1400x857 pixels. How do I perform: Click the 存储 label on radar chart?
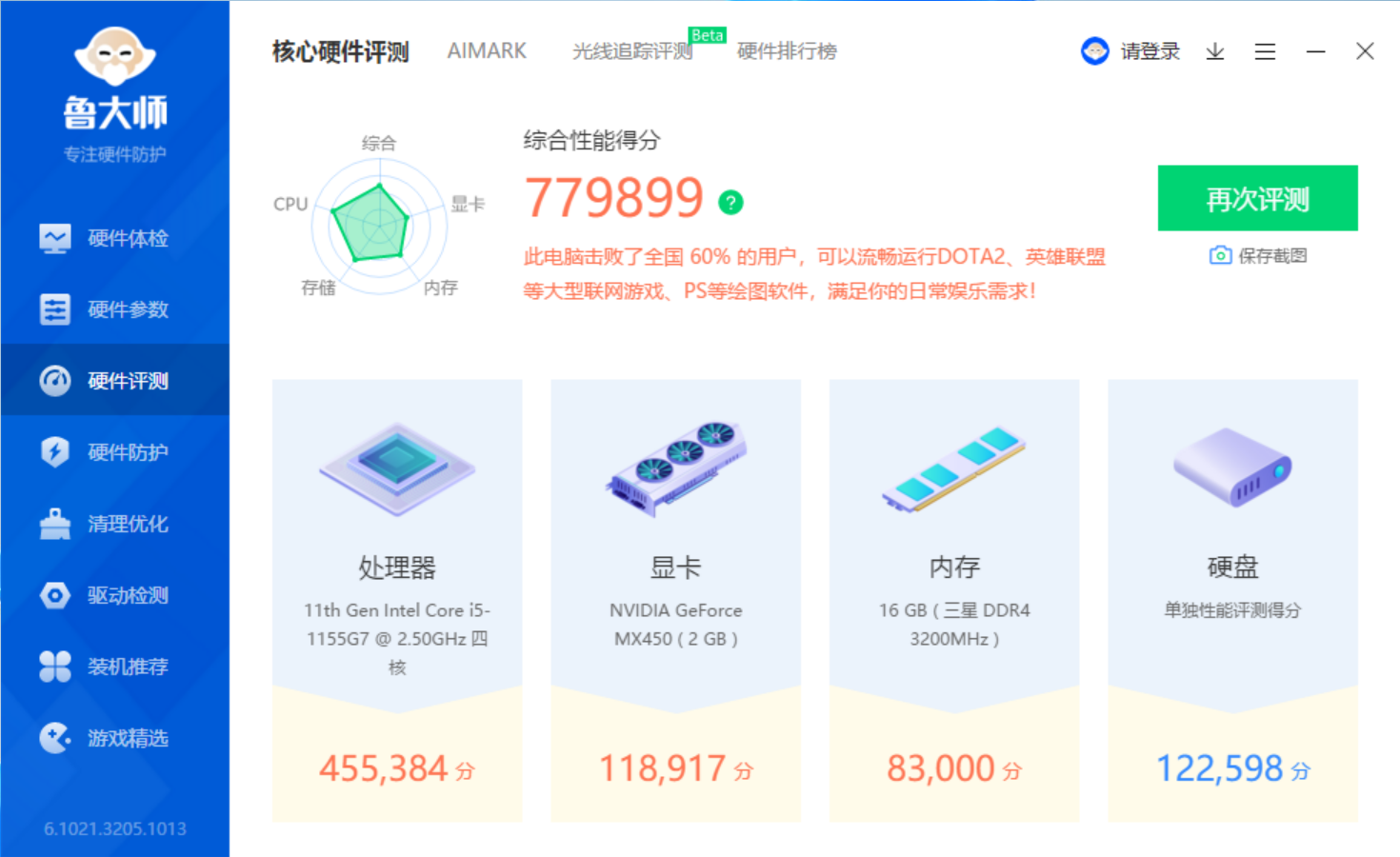coord(318,288)
